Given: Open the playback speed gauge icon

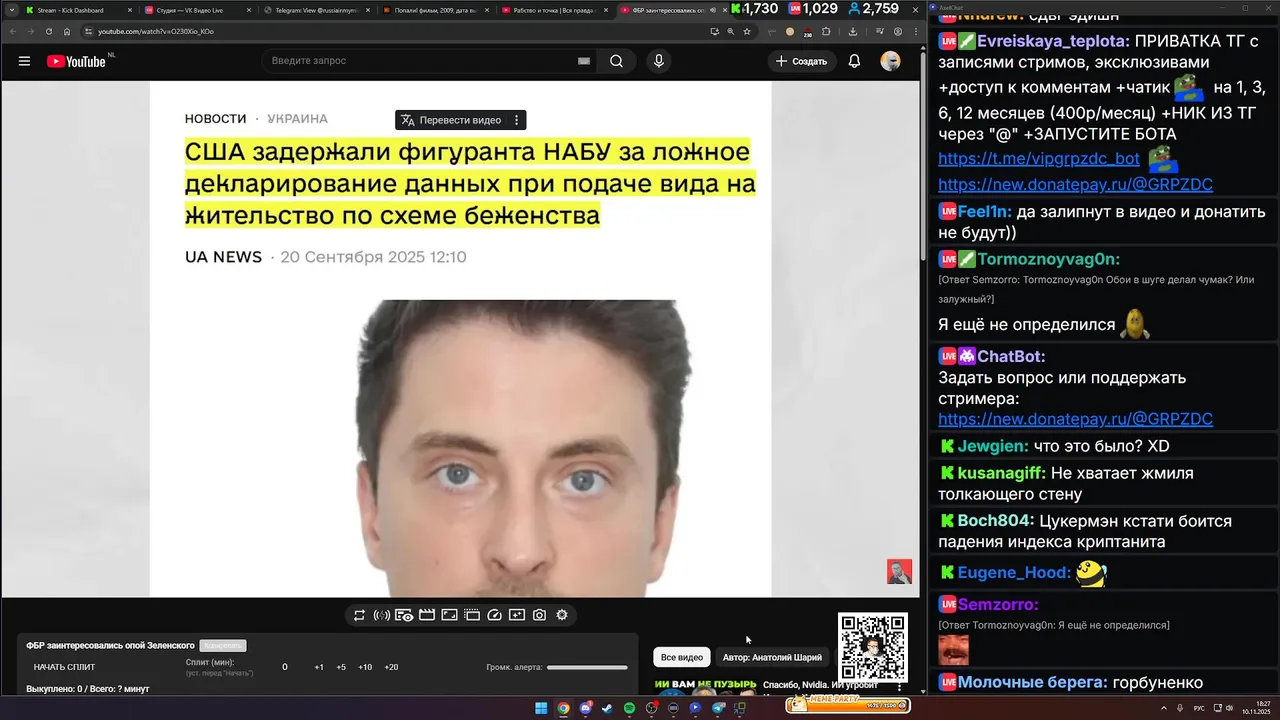Looking at the screenshot, I should click(x=494, y=615).
